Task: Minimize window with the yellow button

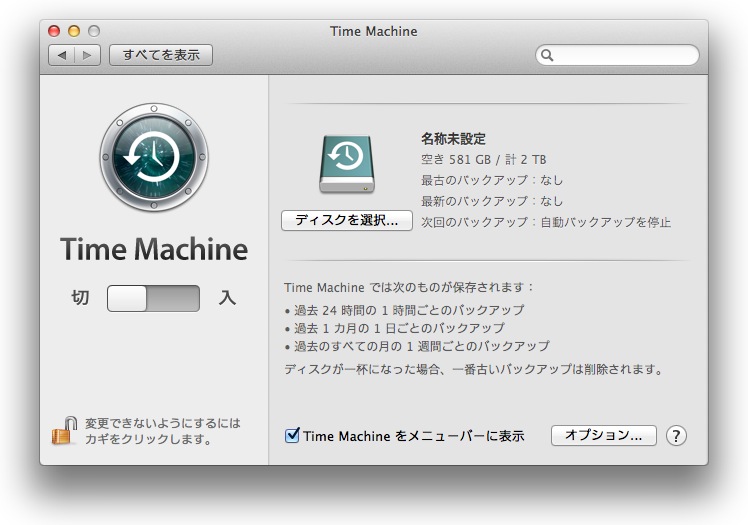Action: (x=74, y=31)
